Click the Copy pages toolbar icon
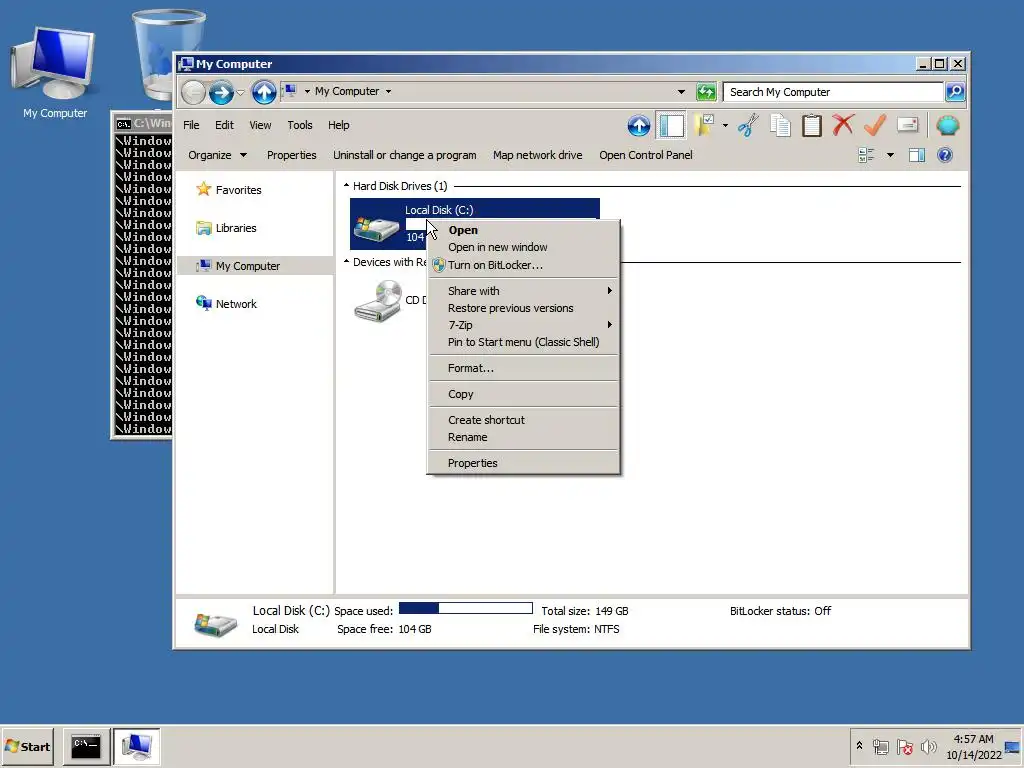1024x768 pixels. [x=780, y=125]
